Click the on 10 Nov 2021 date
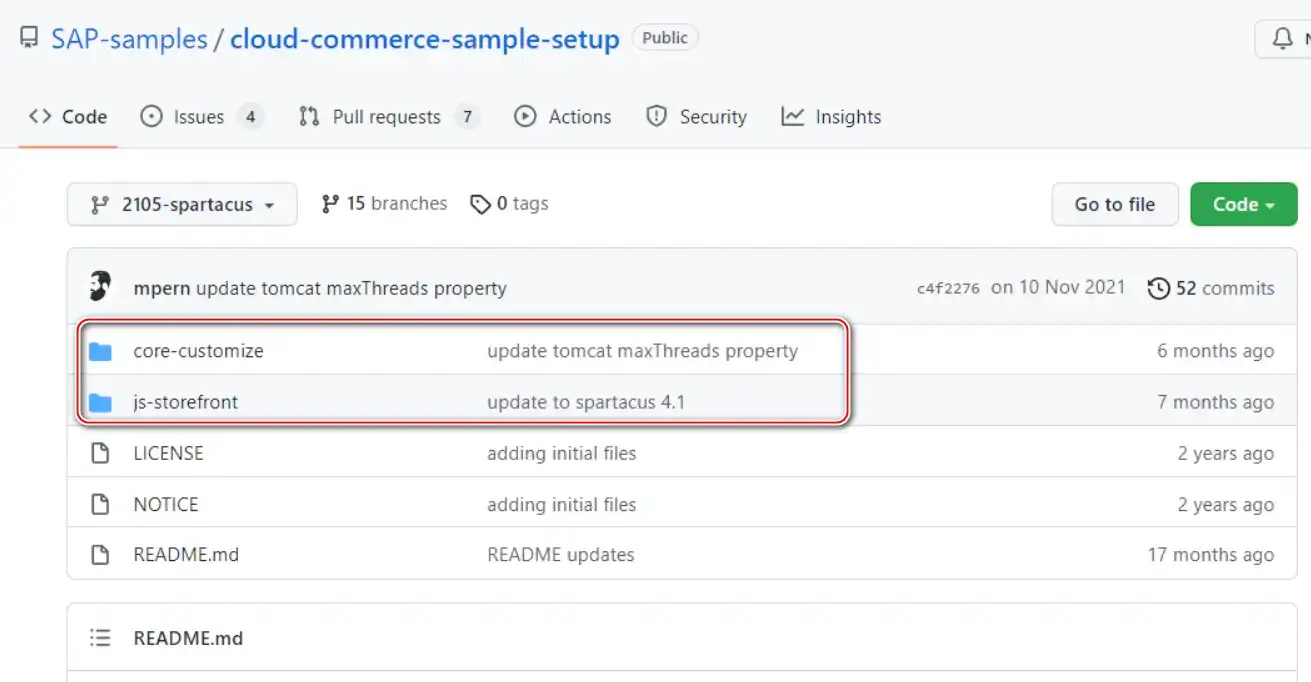Viewport: 1311px width, 682px height. point(1058,288)
